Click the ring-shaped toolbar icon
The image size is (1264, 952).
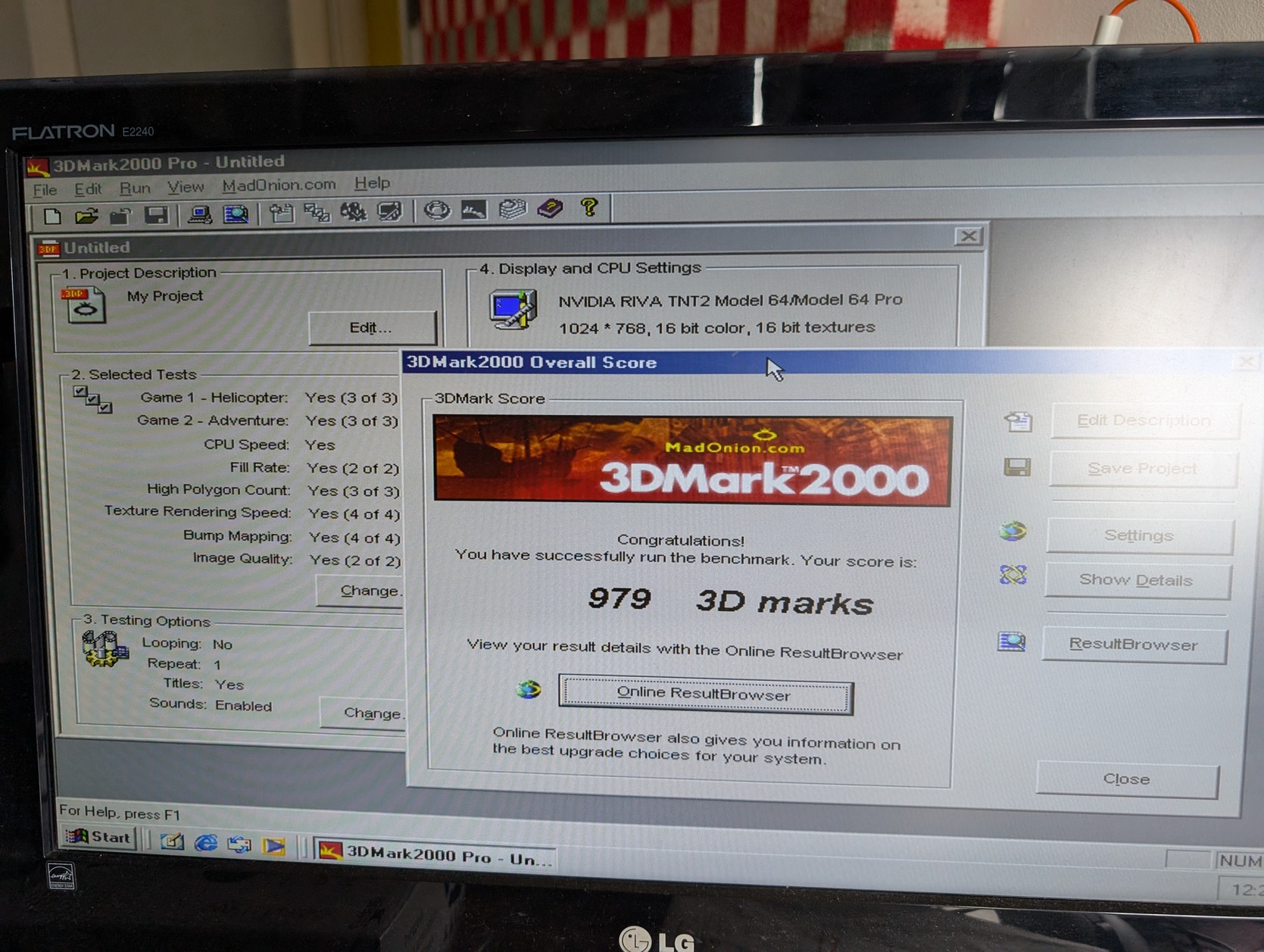pyautogui.click(x=436, y=210)
